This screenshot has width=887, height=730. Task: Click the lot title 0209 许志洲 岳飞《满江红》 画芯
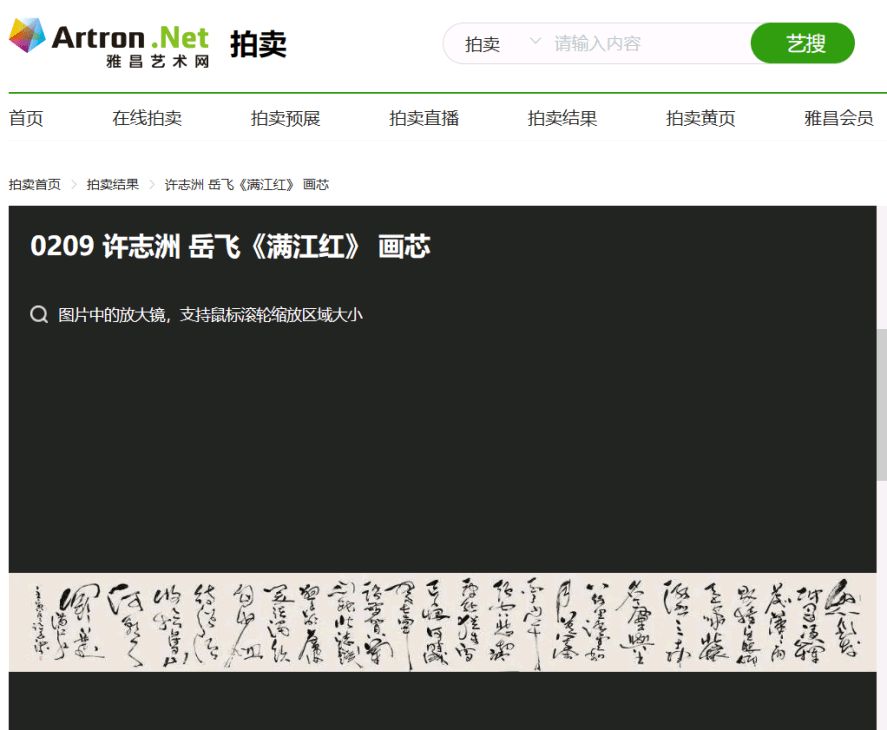(230, 246)
